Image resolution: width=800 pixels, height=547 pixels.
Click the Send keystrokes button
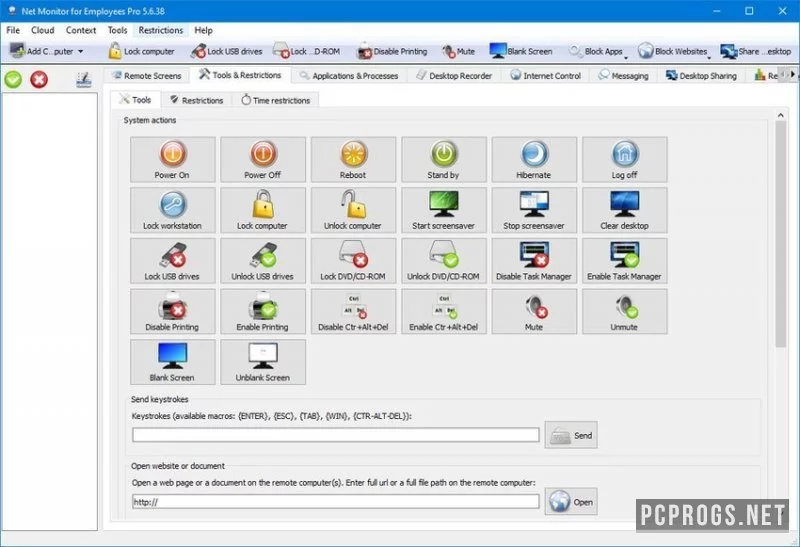[x=571, y=435]
